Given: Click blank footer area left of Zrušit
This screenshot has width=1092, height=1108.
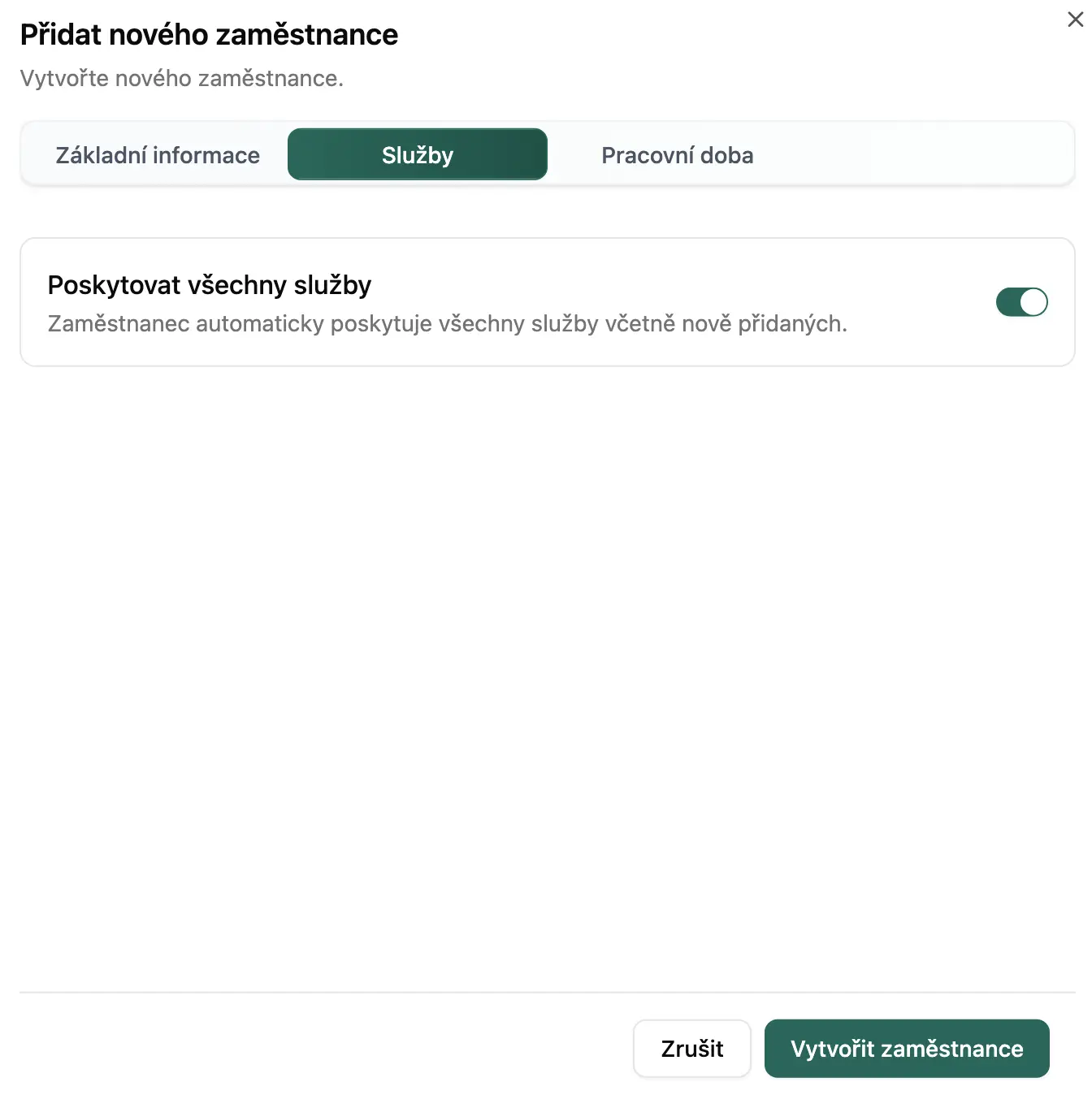Looking at the screenshot, I should click(x=325, y=1049).
